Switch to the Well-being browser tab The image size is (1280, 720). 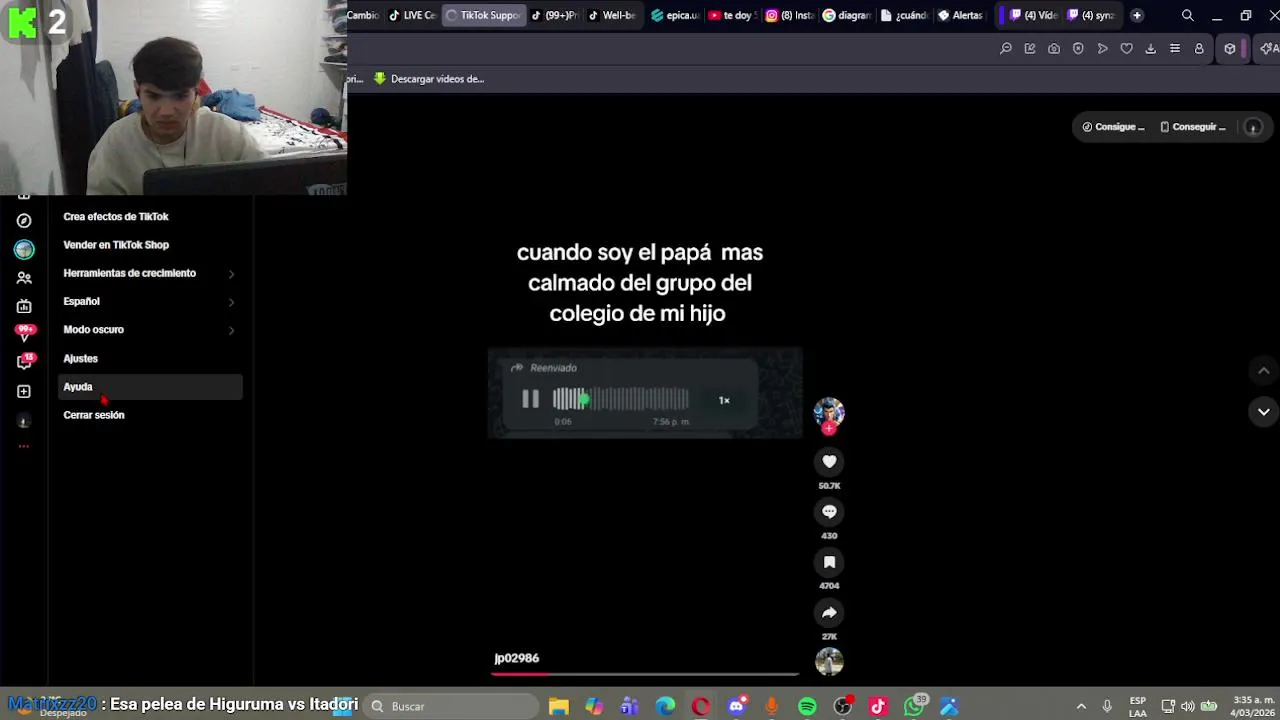tap(612, 15)
